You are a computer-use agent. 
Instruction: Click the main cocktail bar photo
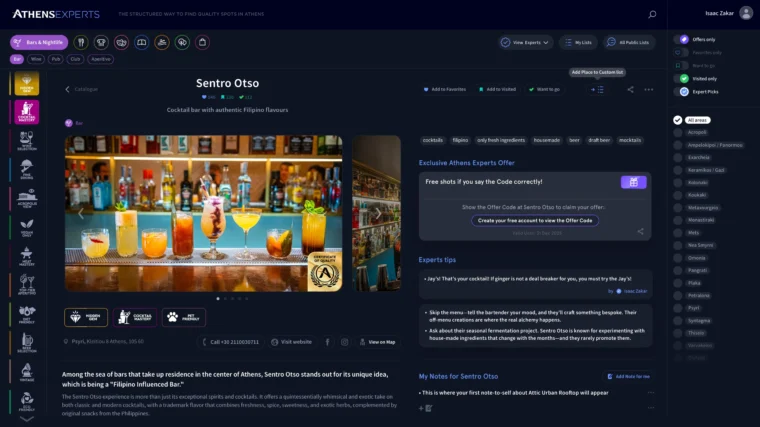(203, 212)
